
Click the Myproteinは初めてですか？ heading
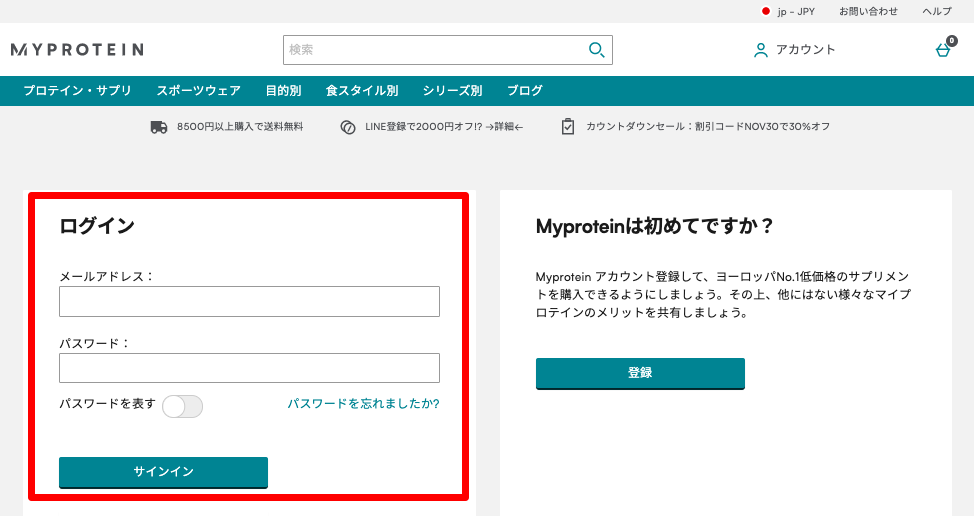pos(655,226)
